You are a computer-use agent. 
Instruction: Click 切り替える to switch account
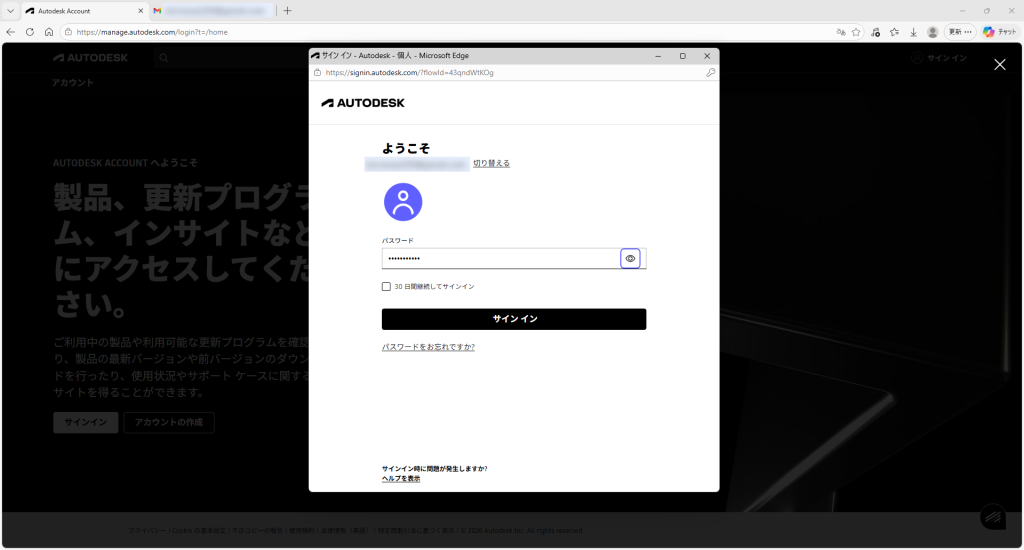[491, 163]
